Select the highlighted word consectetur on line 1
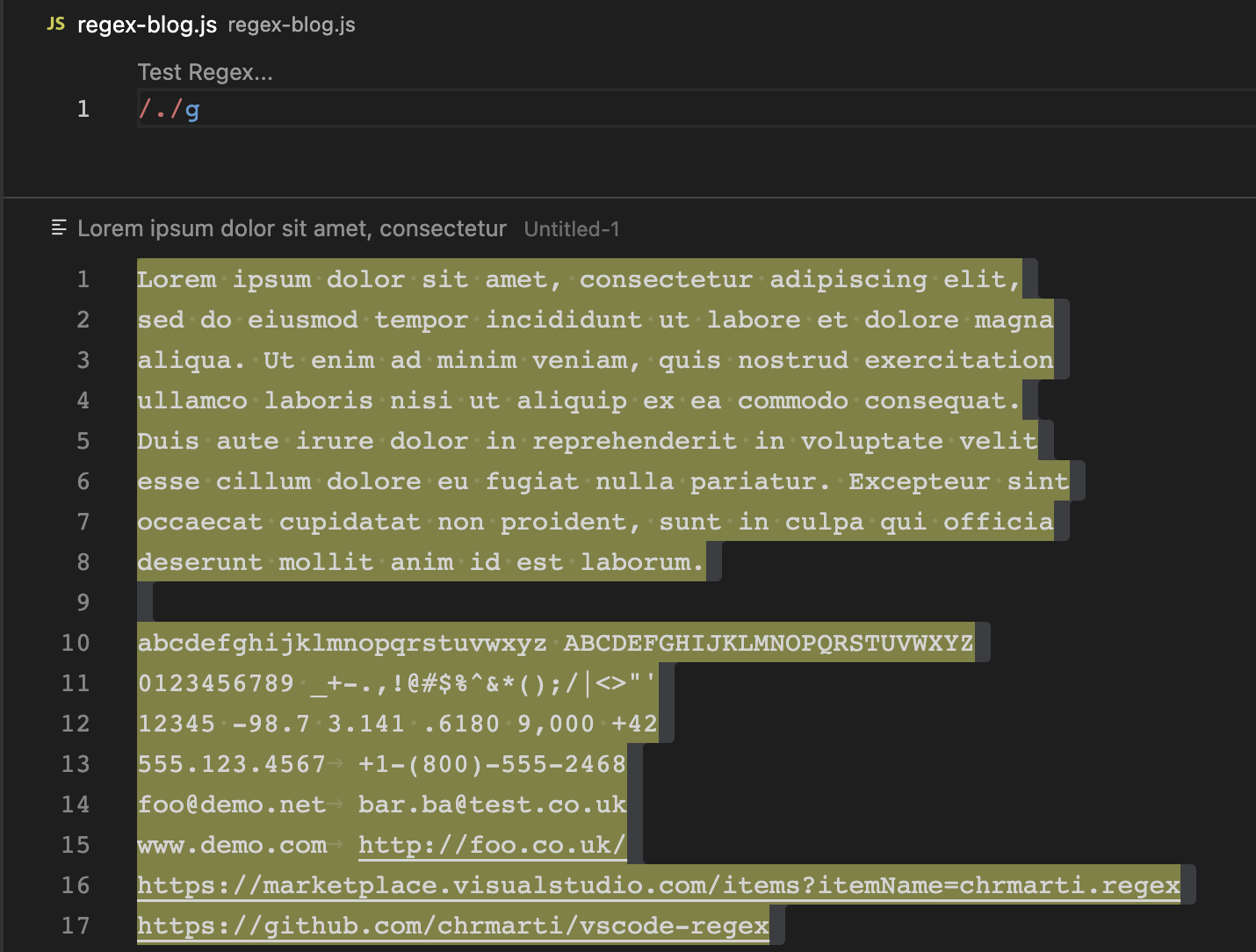1256x952 pixels. 665,278
